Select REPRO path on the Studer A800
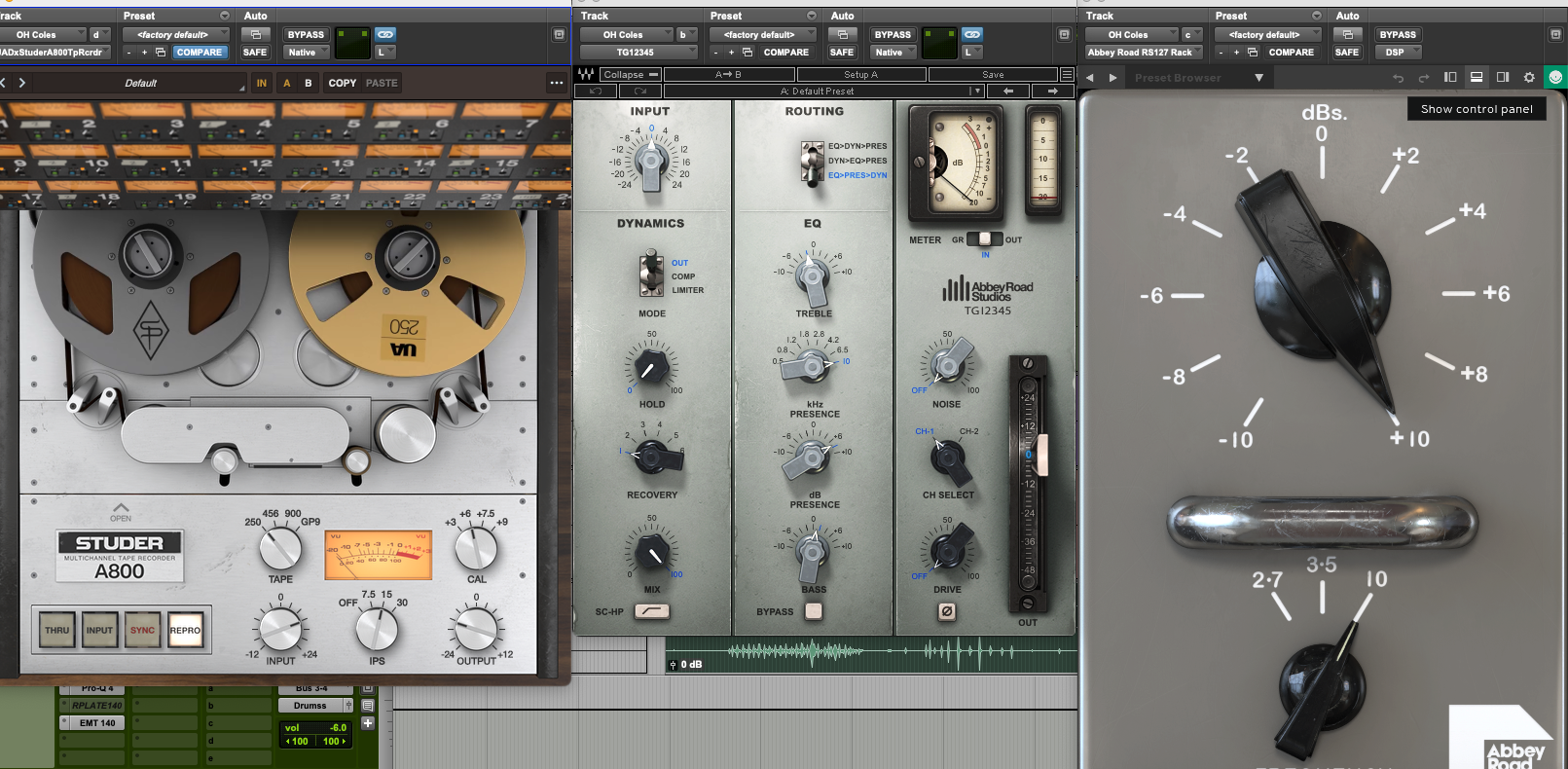Image resolution: width=1568 pixels, height=769 pixels. (185, 630)
